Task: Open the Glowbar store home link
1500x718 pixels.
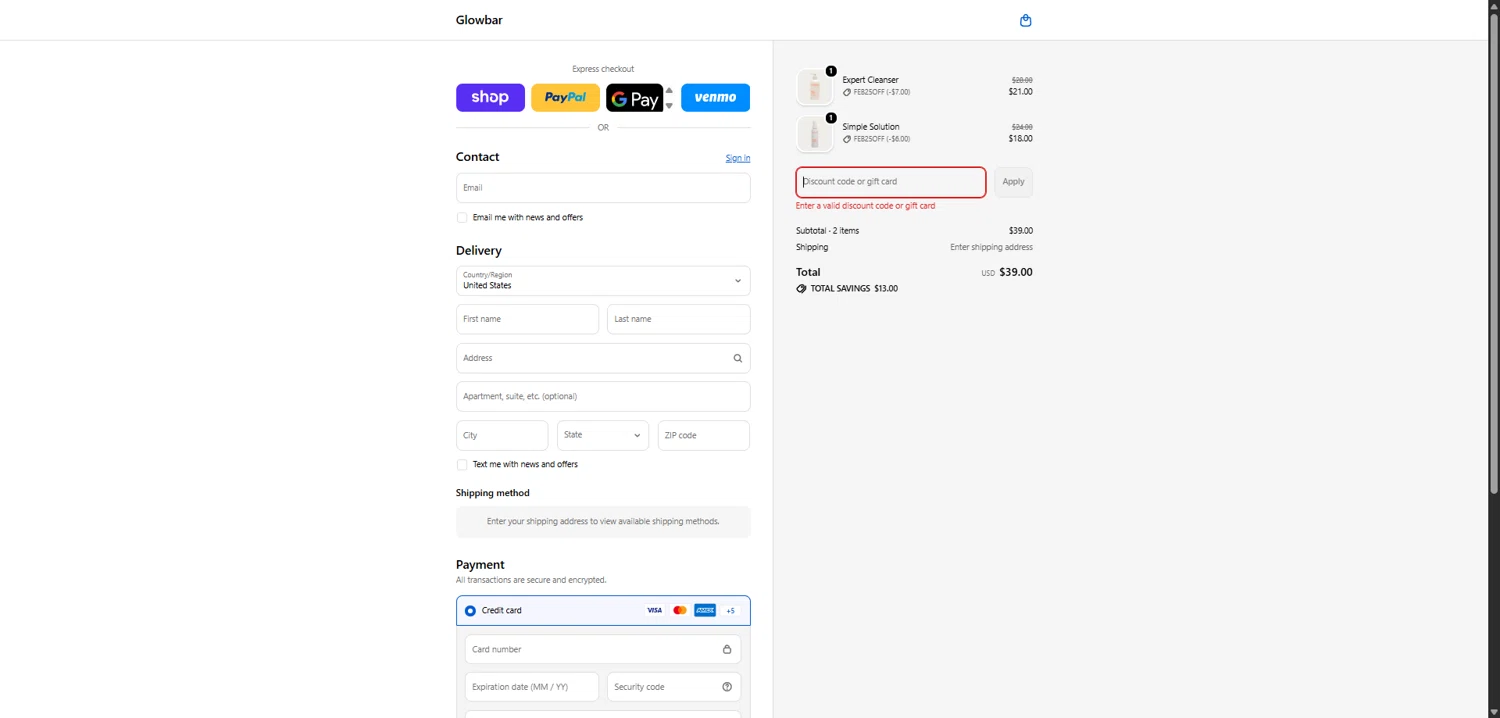Action: 479,20
